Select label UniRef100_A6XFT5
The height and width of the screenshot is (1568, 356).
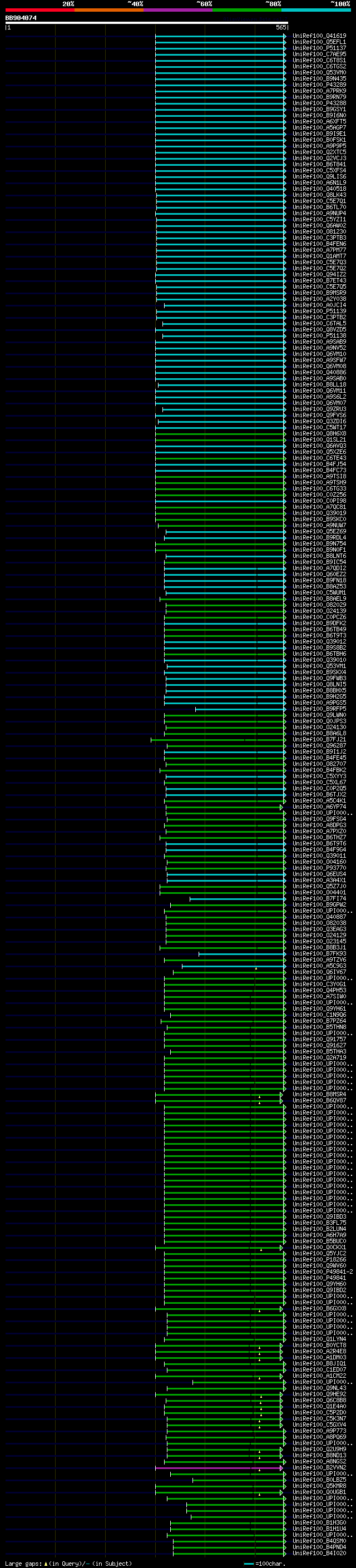click(319, 122)
